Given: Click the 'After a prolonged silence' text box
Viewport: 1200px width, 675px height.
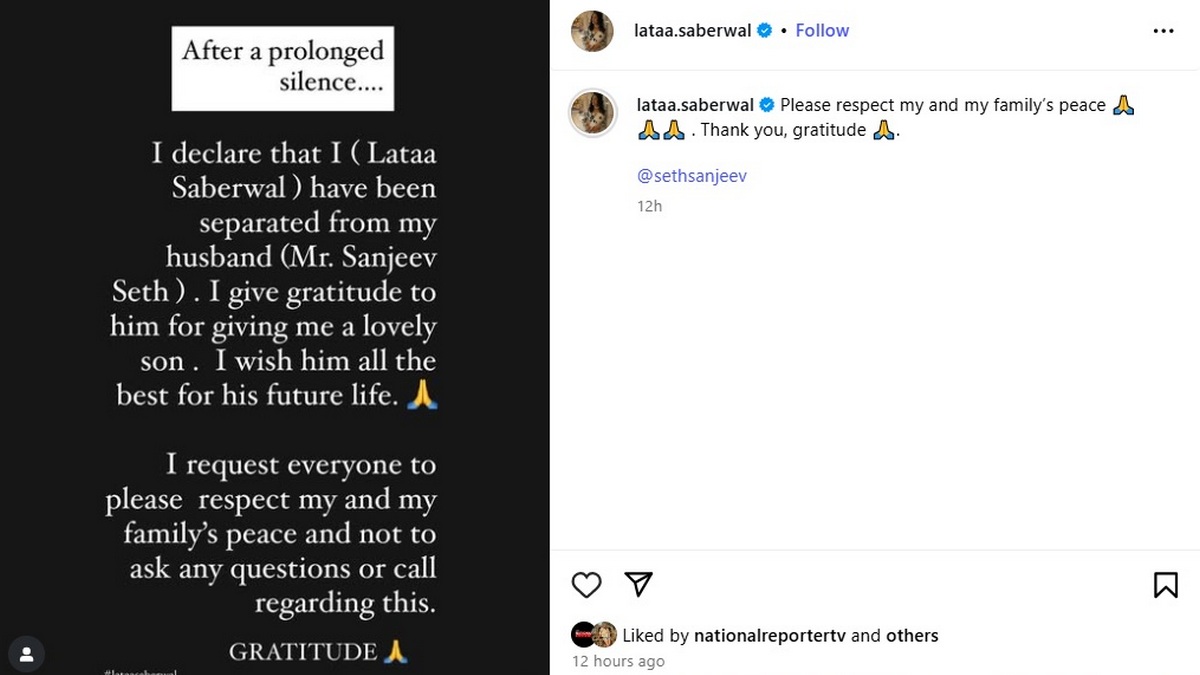Looking at the screenshot, I should pyautogui.click(x=283, y=66).
